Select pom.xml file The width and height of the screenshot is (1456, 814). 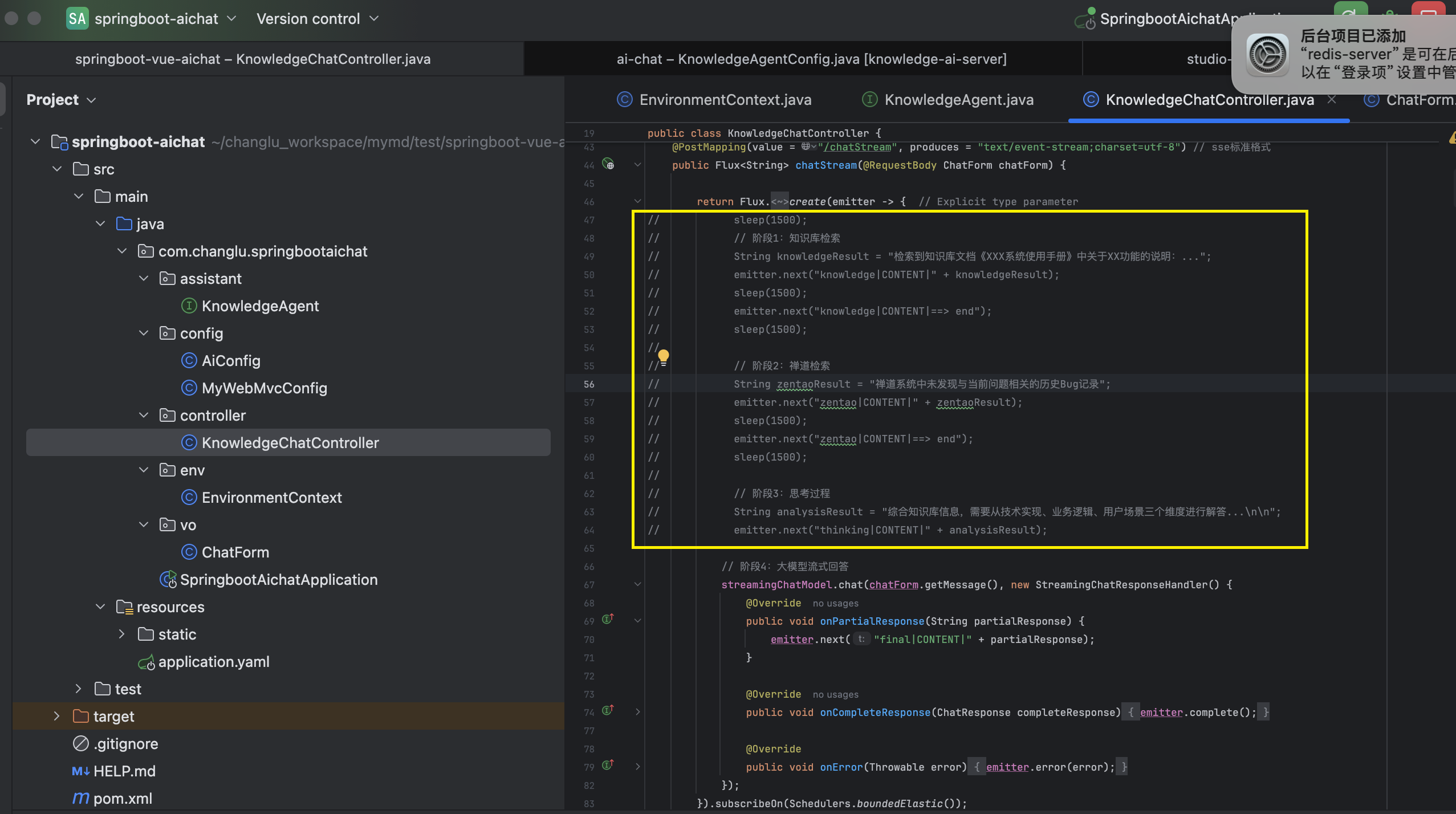(x=123, y=799)
